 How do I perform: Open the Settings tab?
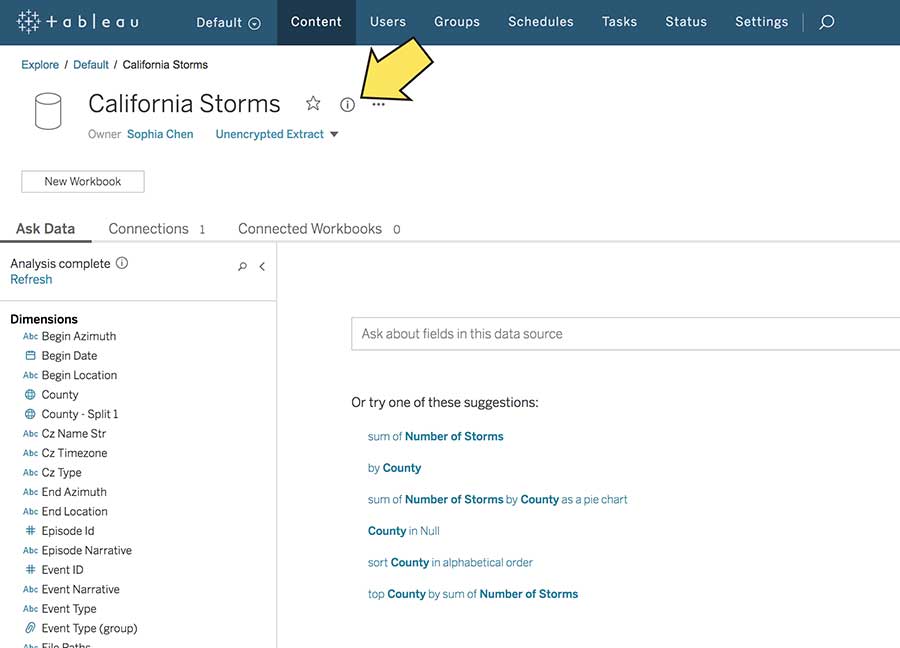pos(762,22)
